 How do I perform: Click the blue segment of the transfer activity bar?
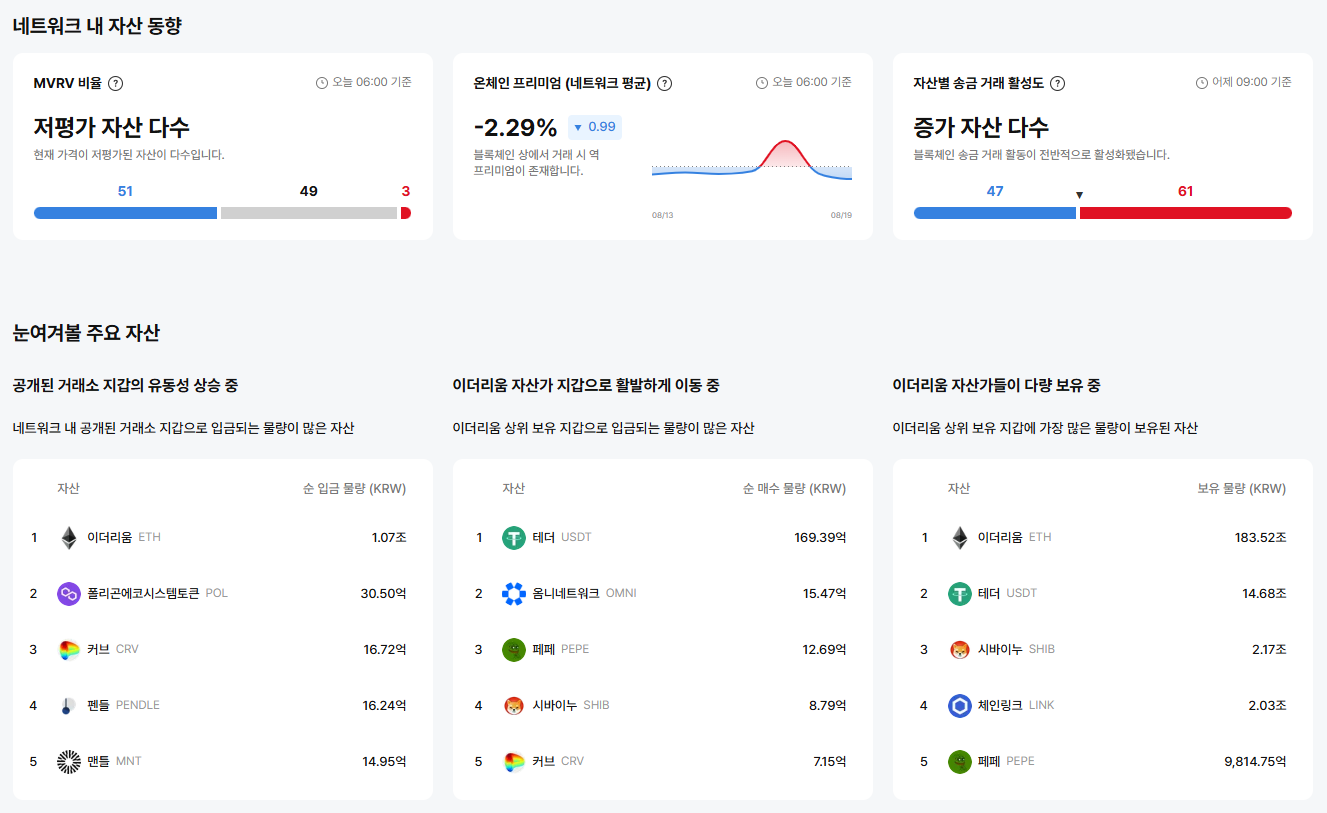click(x=995, y=213)
